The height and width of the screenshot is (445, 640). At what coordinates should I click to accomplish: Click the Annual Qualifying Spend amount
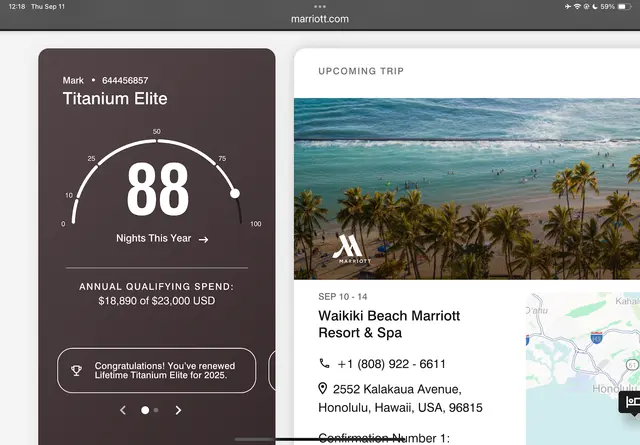(x=157, y=301)
